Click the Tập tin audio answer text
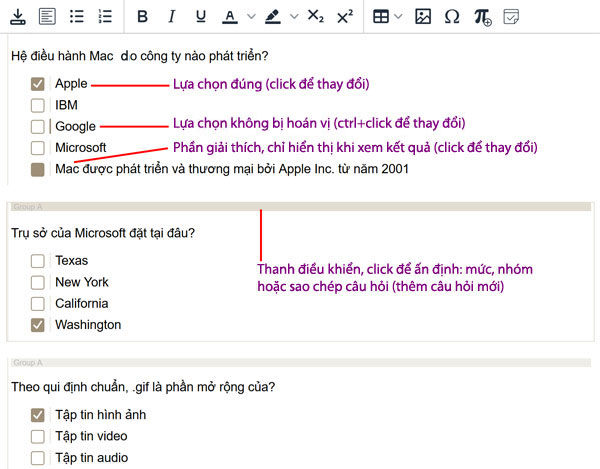600x469 pixels. [x=91, y=458]
